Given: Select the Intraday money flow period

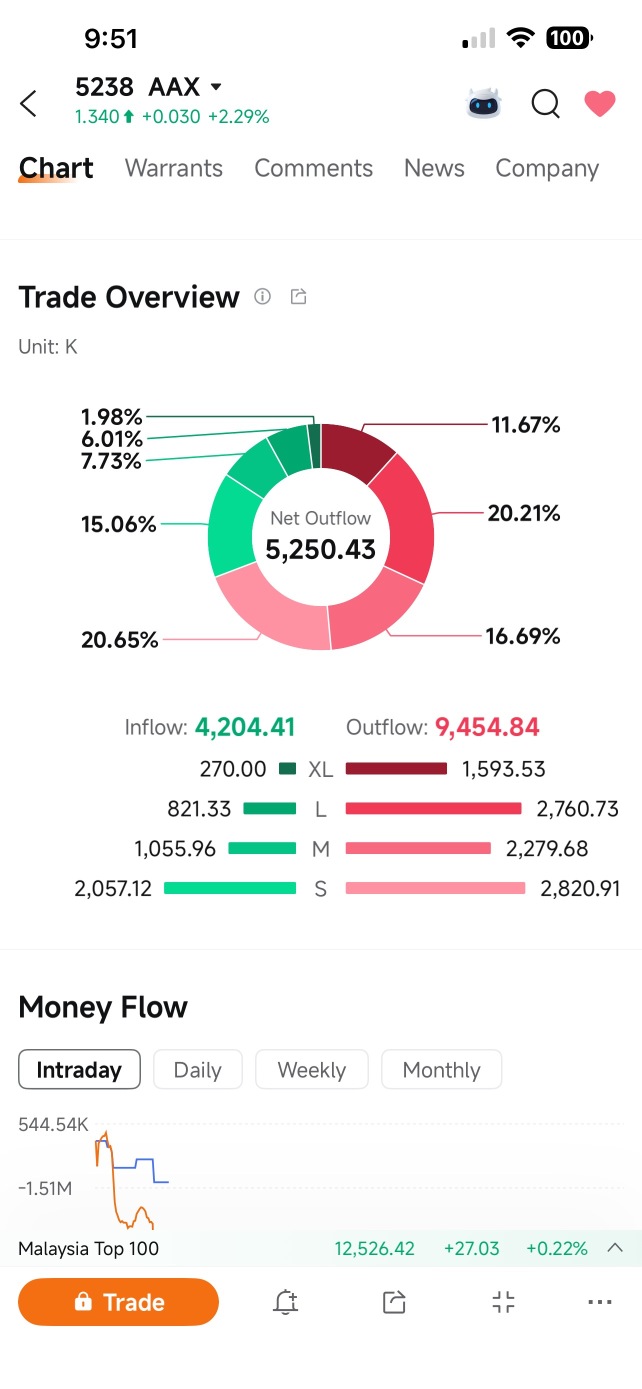Looking at the screenshot, I should tap(79, 1069).
